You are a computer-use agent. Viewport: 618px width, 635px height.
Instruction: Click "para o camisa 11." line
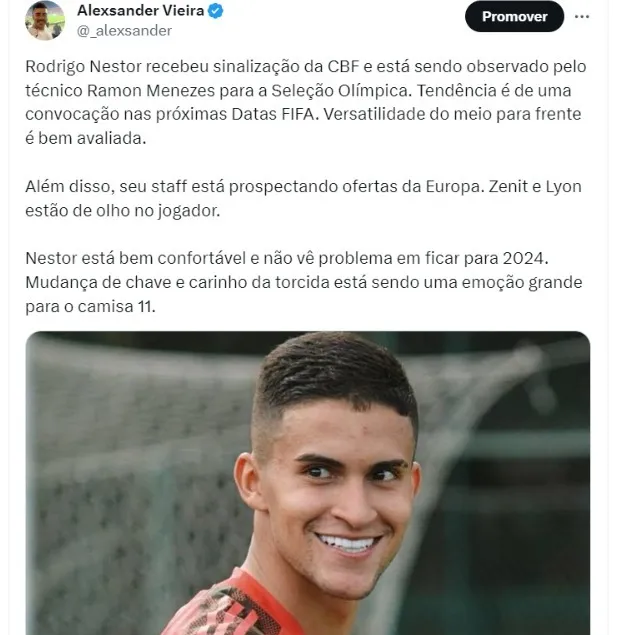pyautogui.click(x=90, y=307)
